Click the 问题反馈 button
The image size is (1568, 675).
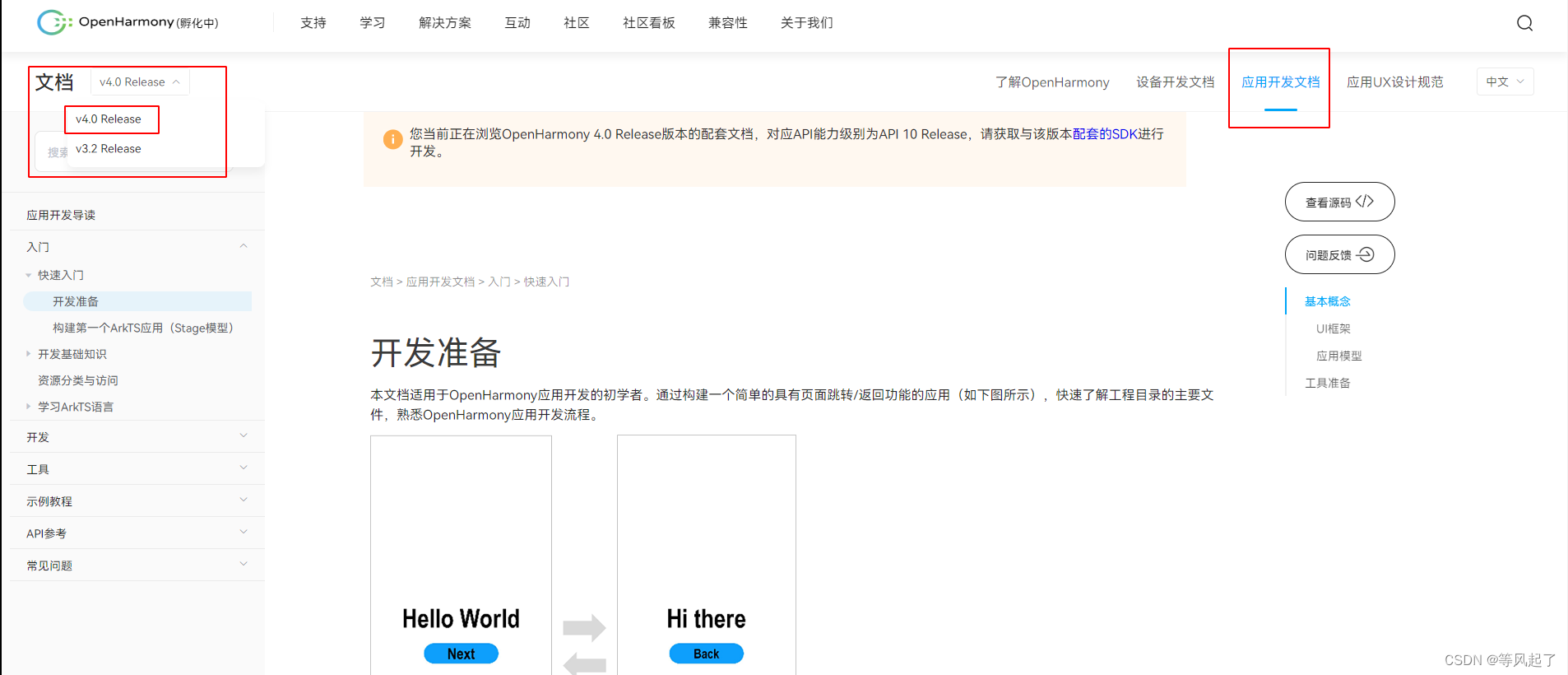tap(1339, 254)
